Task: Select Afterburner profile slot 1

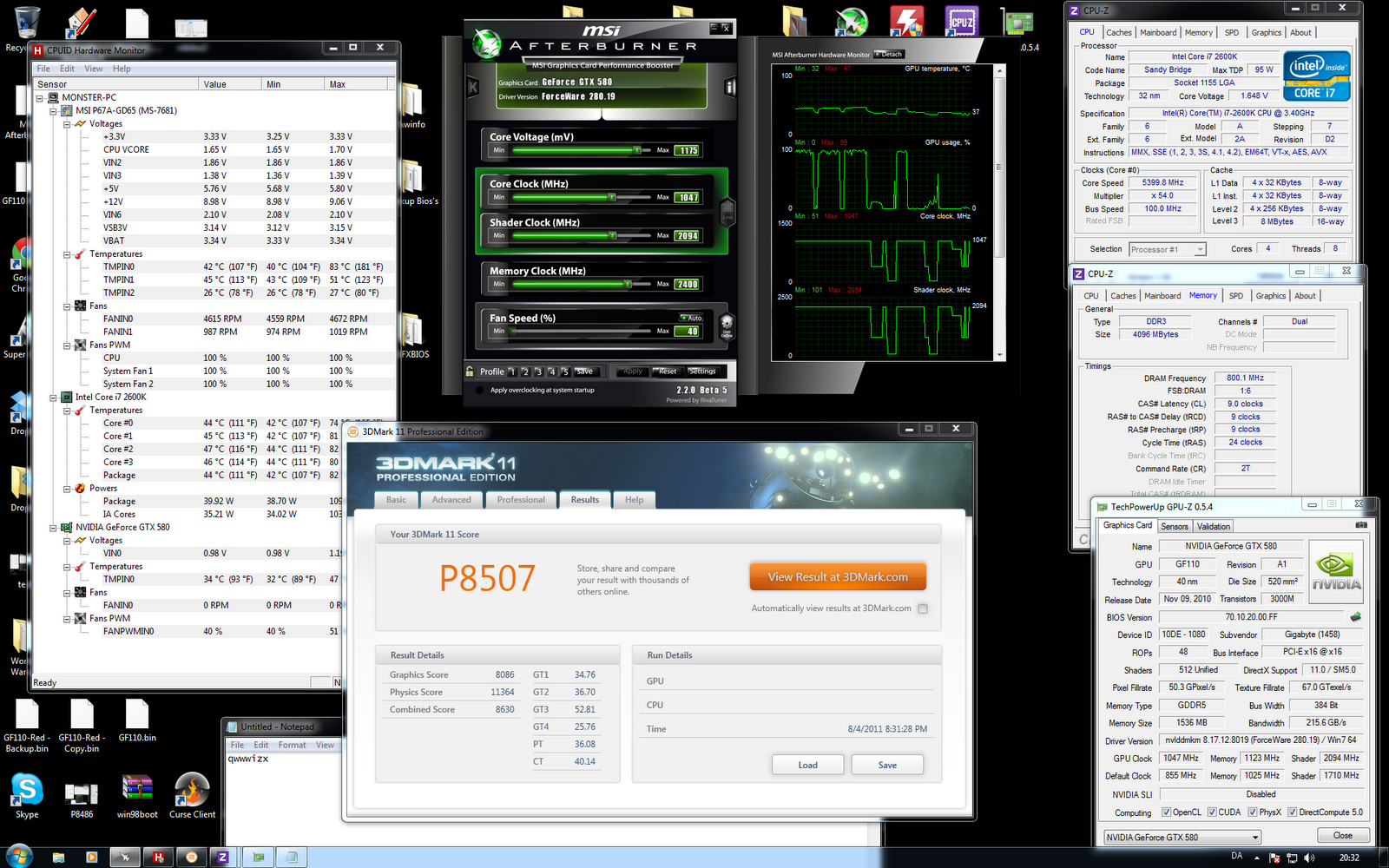Action: tap(512, 372)
